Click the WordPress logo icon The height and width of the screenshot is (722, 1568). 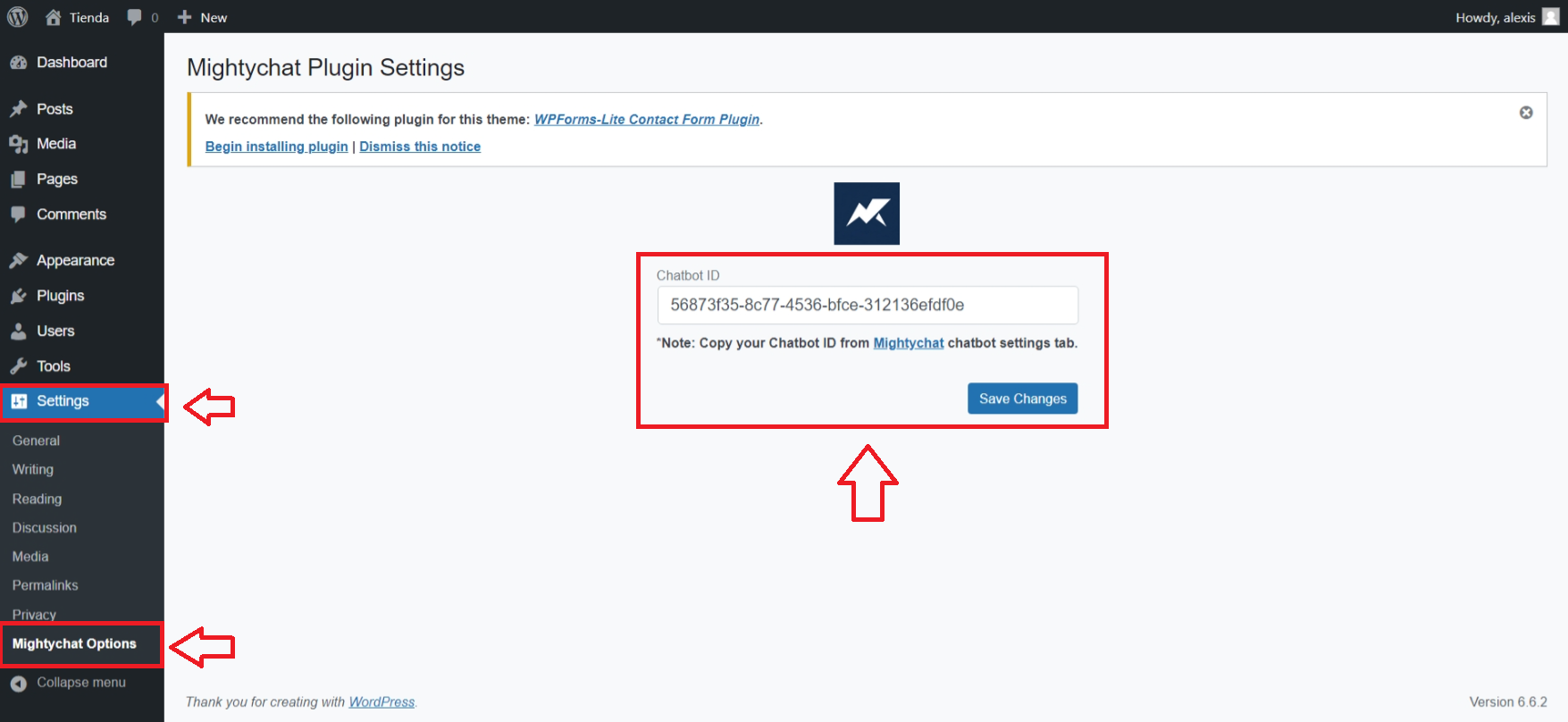(x=18, y=17)
